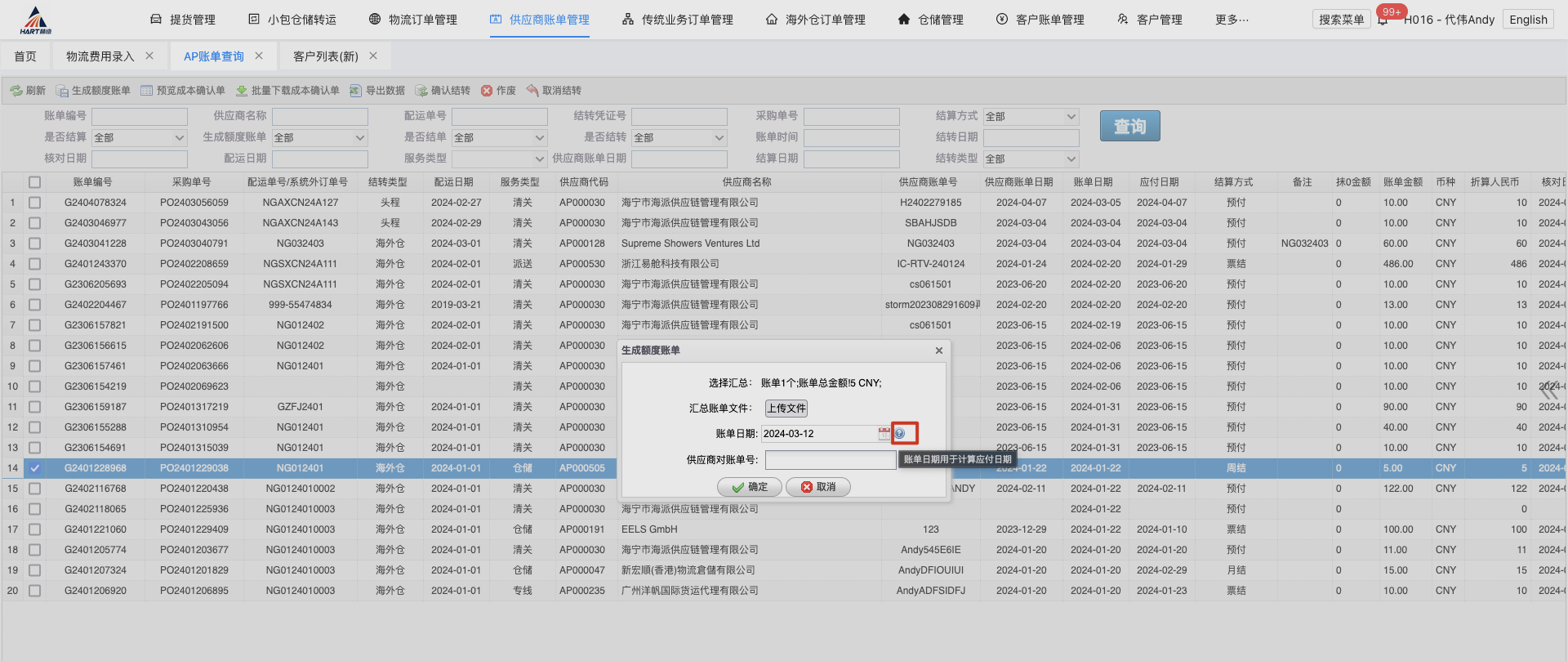Click 批量下载成本确认单 toolbar icon
This screenshot has width=1568, height=661.
point(242,91)
